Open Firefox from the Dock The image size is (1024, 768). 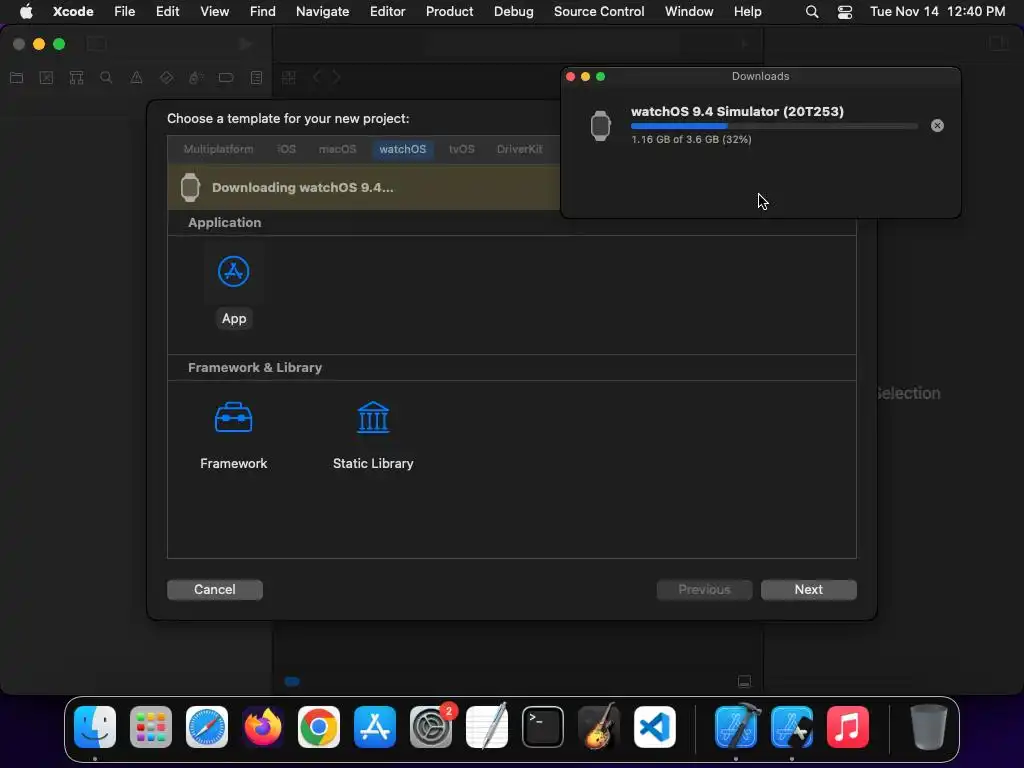[x=263, y=727]
